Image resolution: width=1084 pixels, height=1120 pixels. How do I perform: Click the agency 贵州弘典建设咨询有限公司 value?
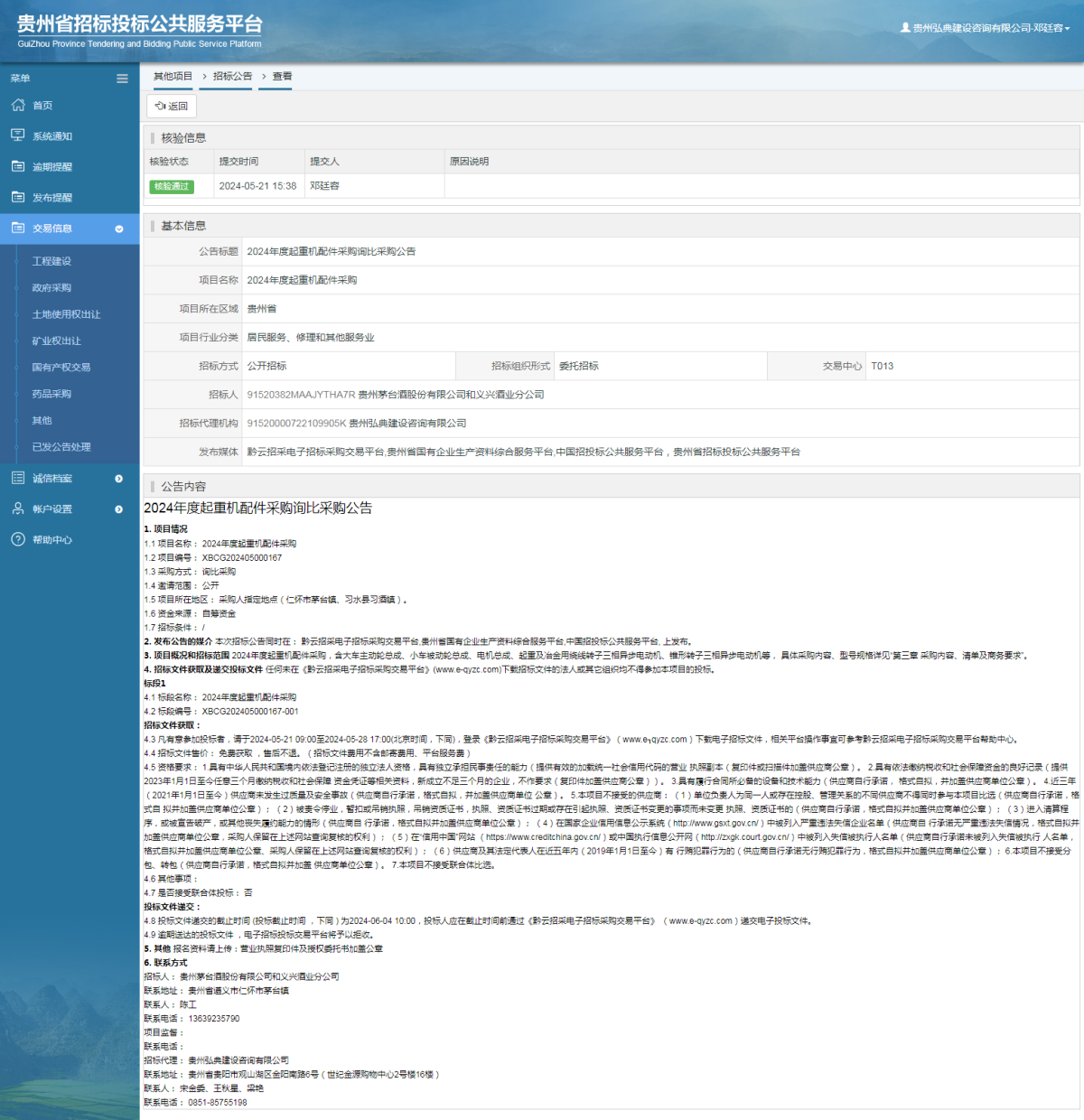click(407, 424)
